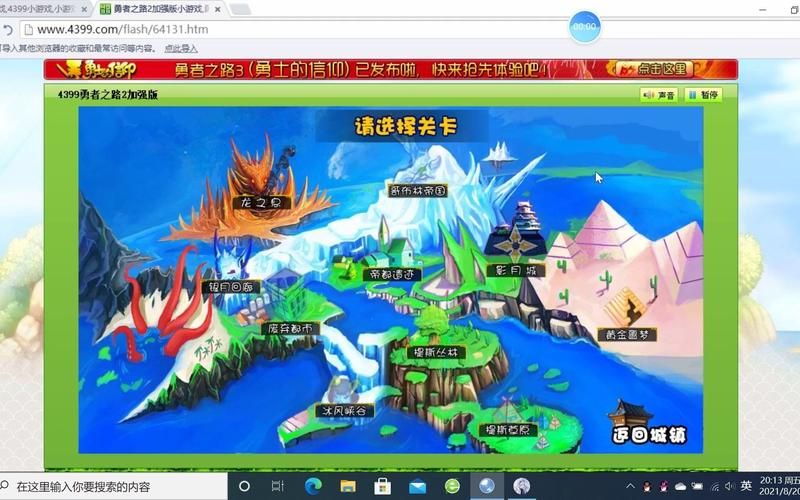
Task: Open Task View on the taskbar
Action: (278, 486)
